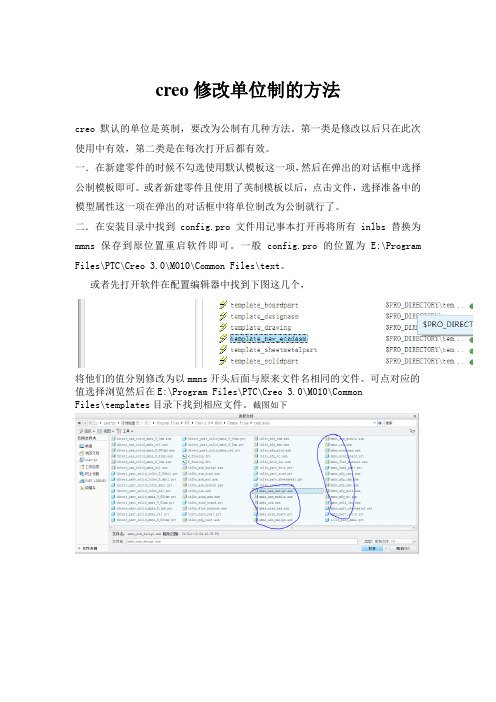Click lightning icon beside template_solidpart
Screen dimensions: 496x702
223,360
